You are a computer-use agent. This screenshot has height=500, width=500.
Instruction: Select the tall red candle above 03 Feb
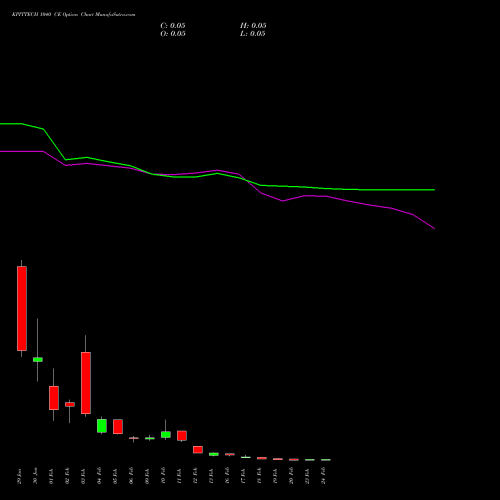point(86,383)
